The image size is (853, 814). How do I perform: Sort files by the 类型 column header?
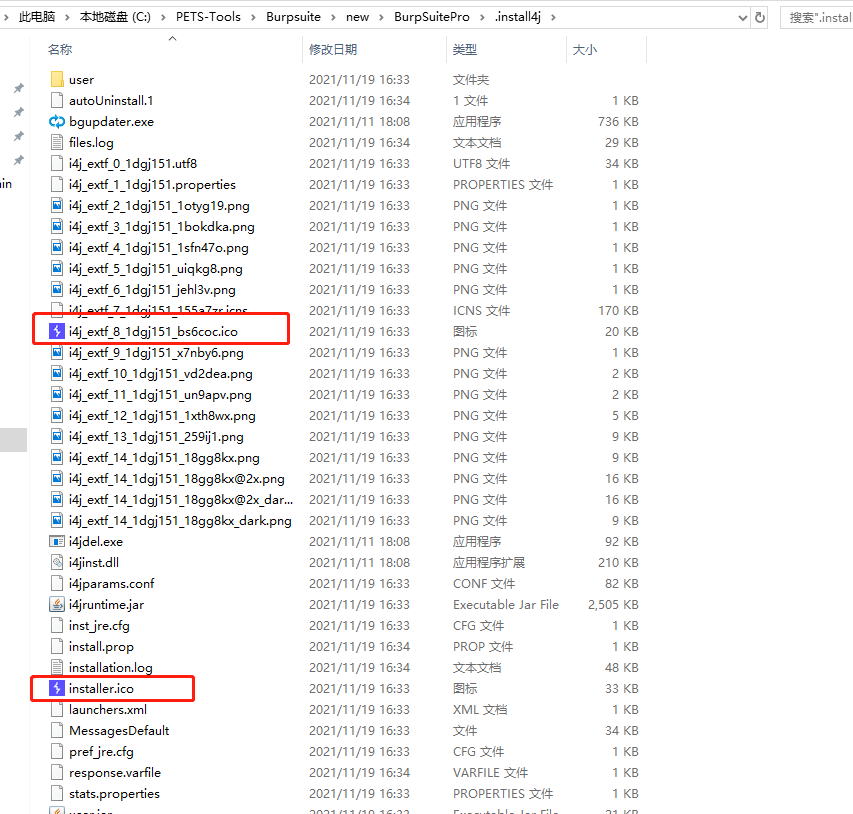click(465, 50)
